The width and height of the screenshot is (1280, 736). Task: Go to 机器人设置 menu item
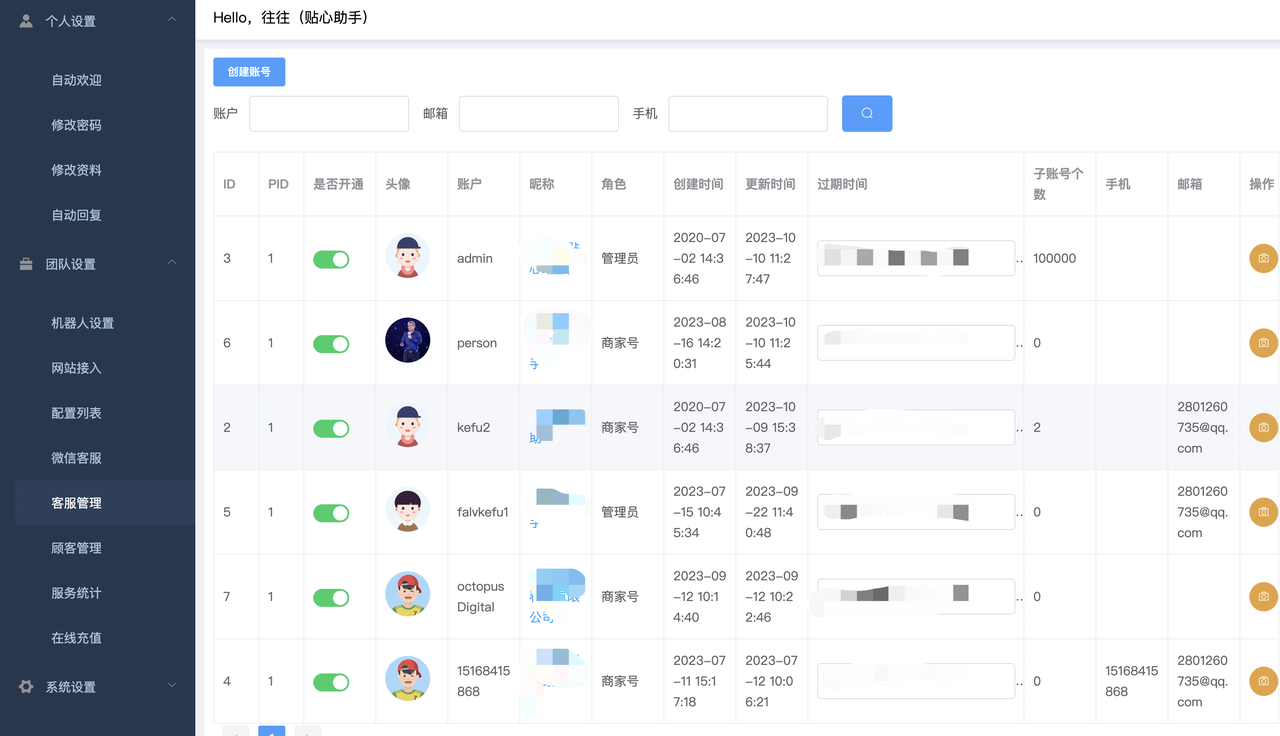tap(83, 323)
